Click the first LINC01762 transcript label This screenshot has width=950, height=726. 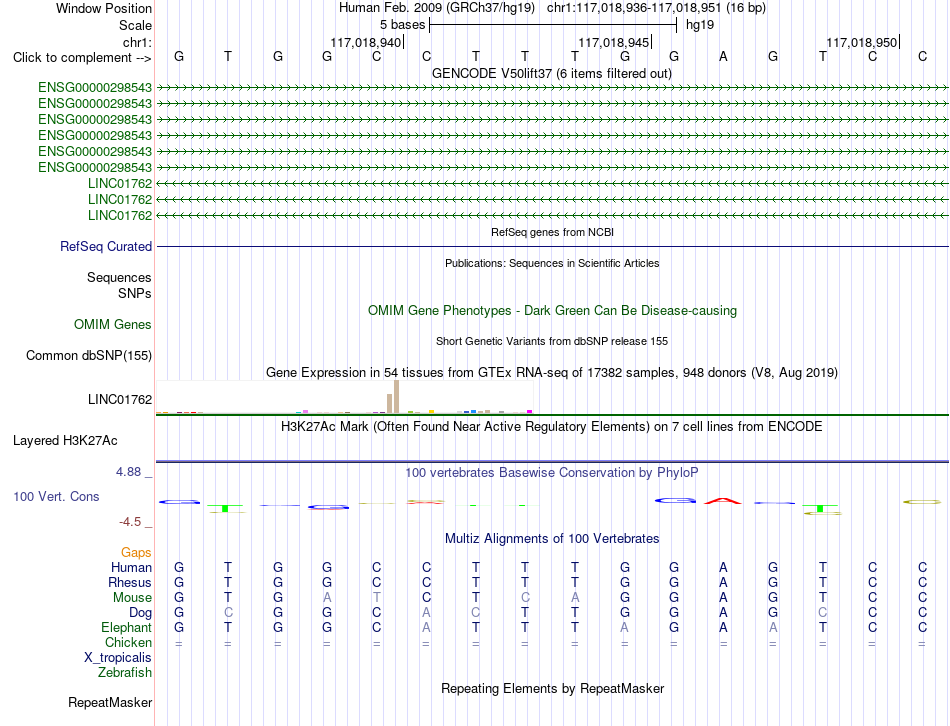pos(120,183)
